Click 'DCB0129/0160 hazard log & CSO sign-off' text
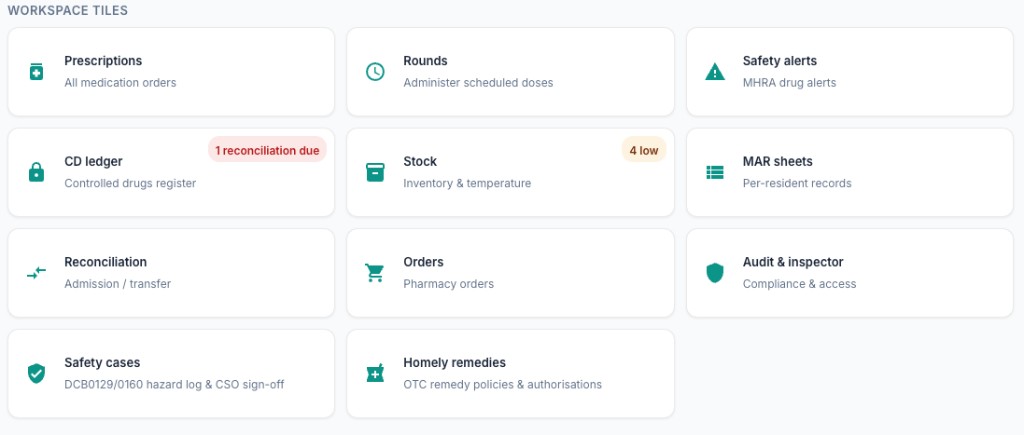 click(x=174, y=385)
